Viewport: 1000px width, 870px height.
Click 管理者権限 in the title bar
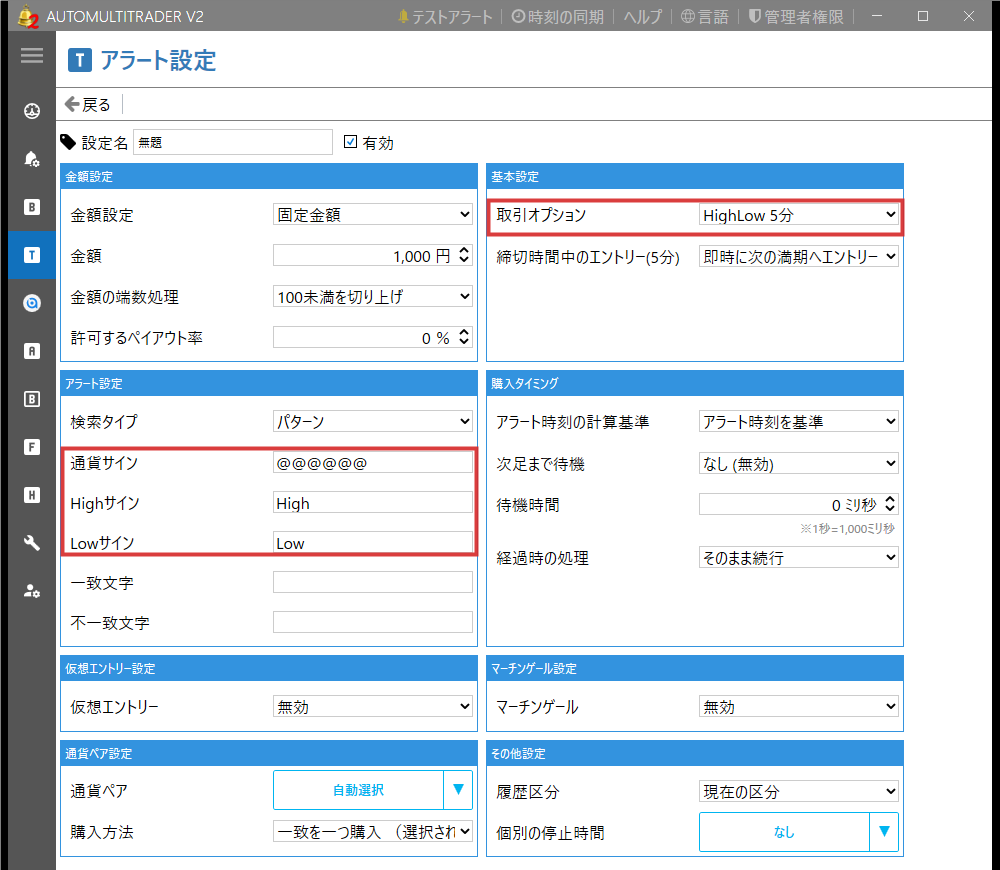pyautogui.click(x=796, y=17)
